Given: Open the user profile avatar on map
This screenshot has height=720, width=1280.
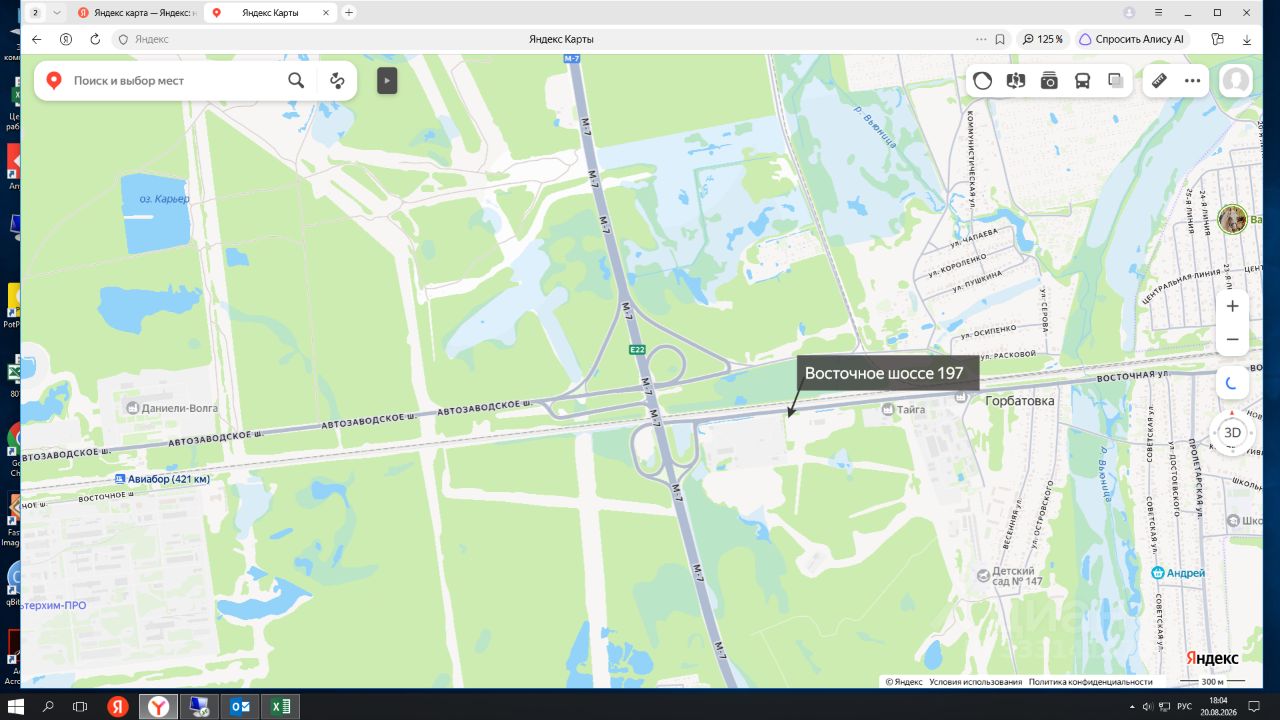Looking at the screenshot, I should tap(1237, 81).
